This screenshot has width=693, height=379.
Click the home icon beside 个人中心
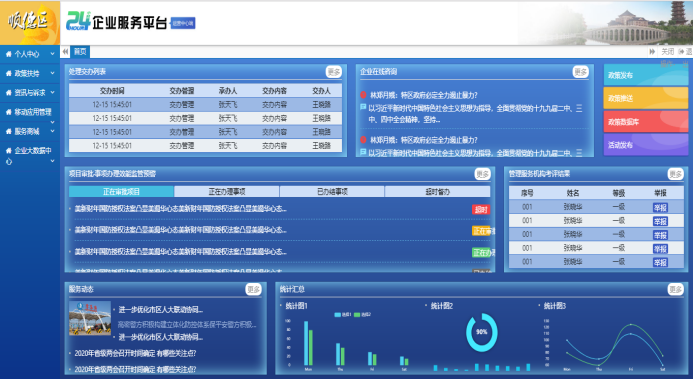click(x=8, y=54)
